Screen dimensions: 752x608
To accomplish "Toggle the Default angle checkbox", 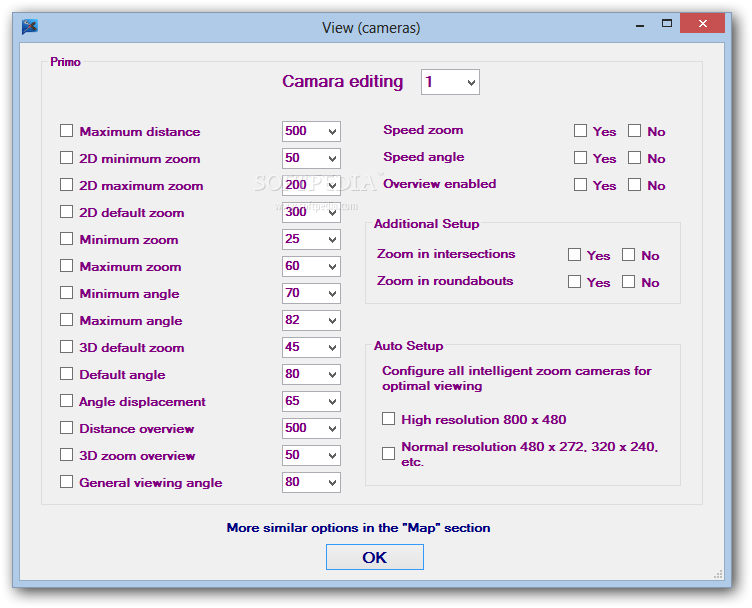I will 66,374.
